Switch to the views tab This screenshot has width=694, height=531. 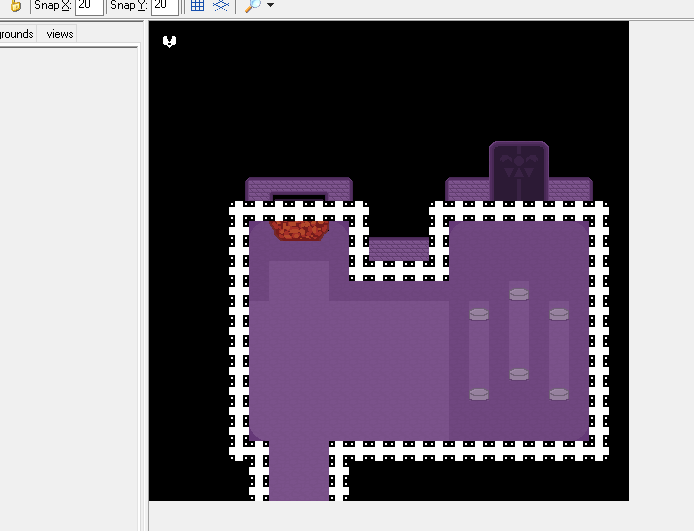pos(60,34)
